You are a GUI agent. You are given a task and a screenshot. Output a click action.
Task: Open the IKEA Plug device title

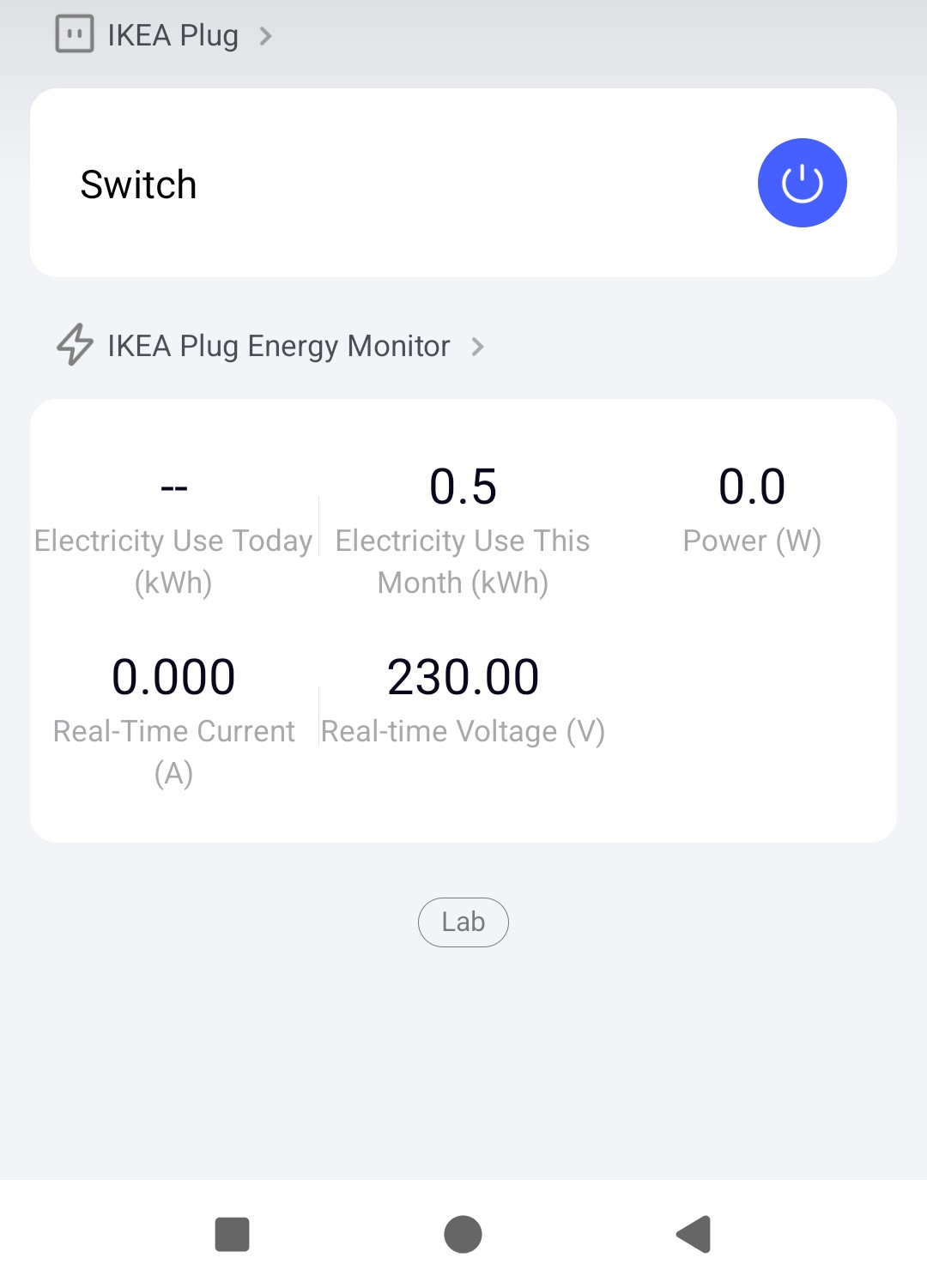(x=173, y=36)
